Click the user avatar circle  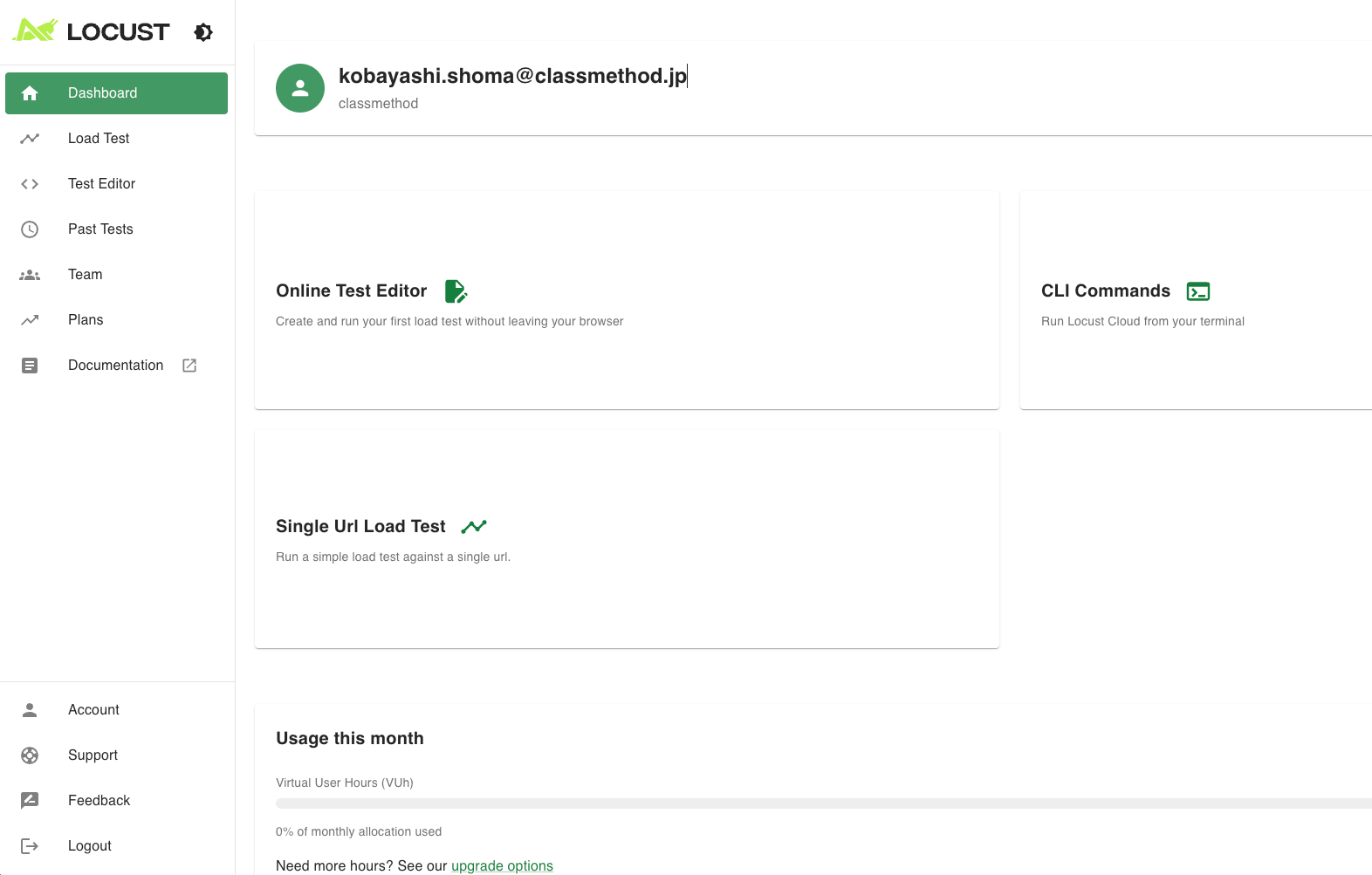(x=300, y=88)
